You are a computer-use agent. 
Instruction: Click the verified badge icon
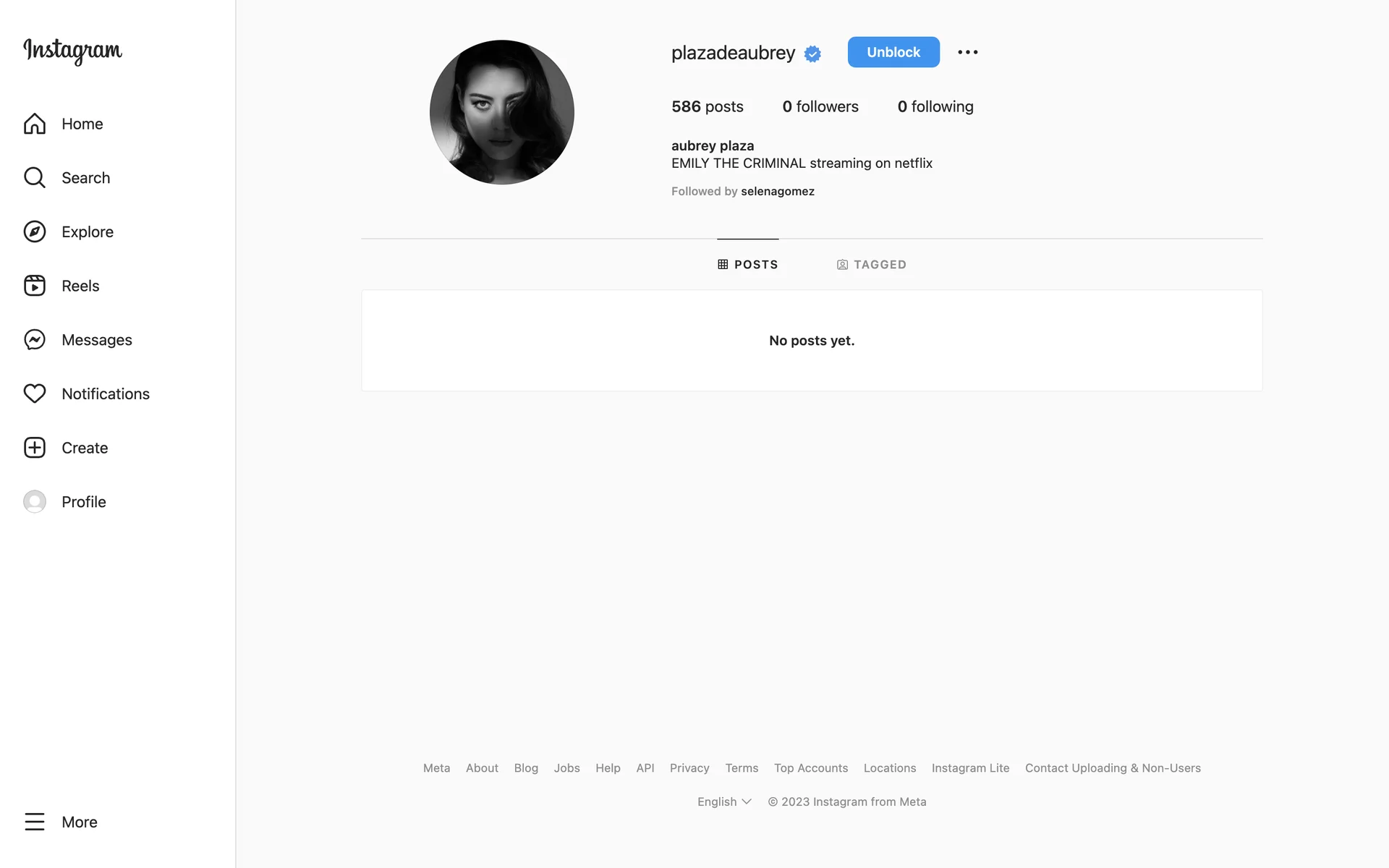[812, 54]
